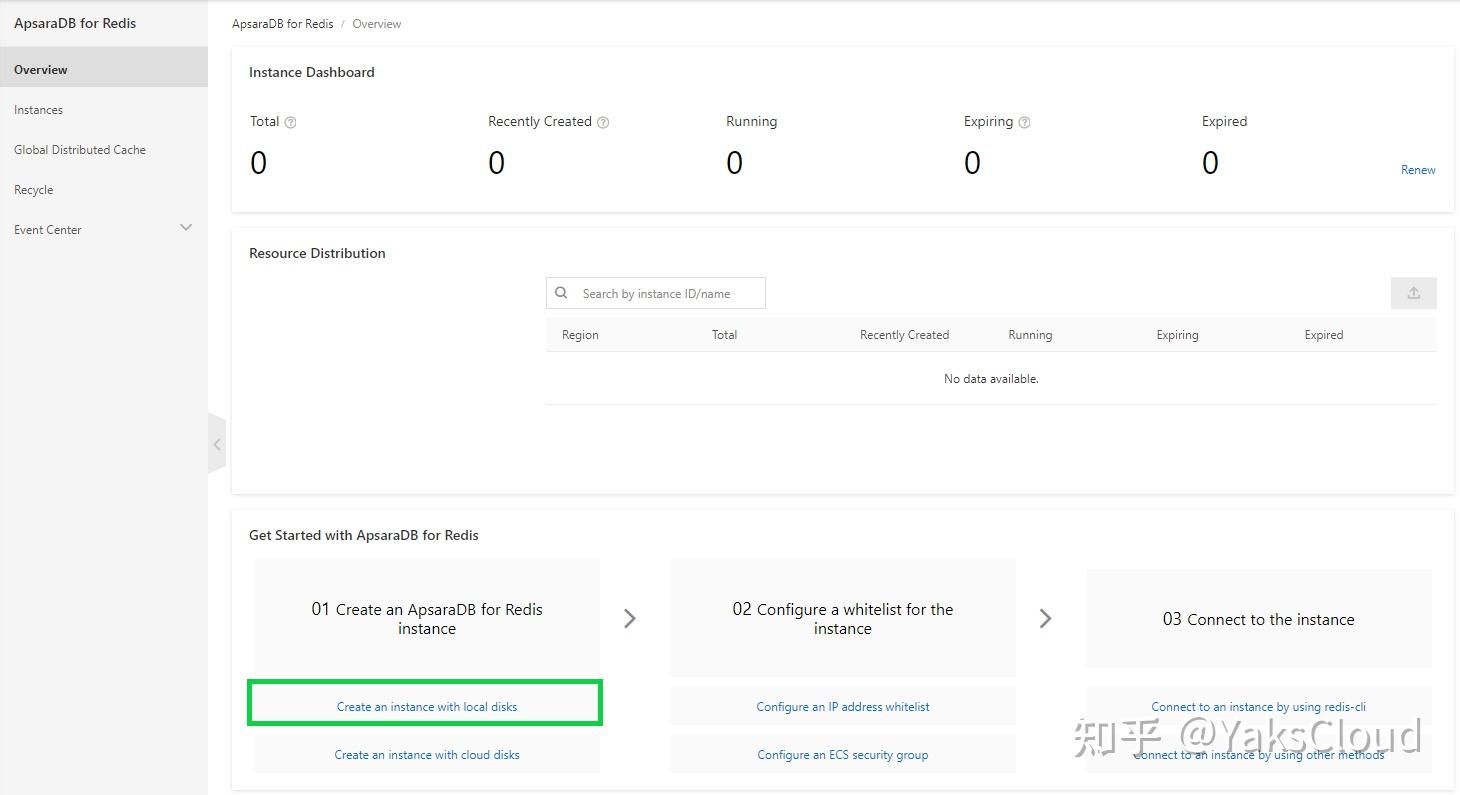Open the Recycle sidebar item
The height and width of the screenshot is (795, 1460).
coord(34,190)
